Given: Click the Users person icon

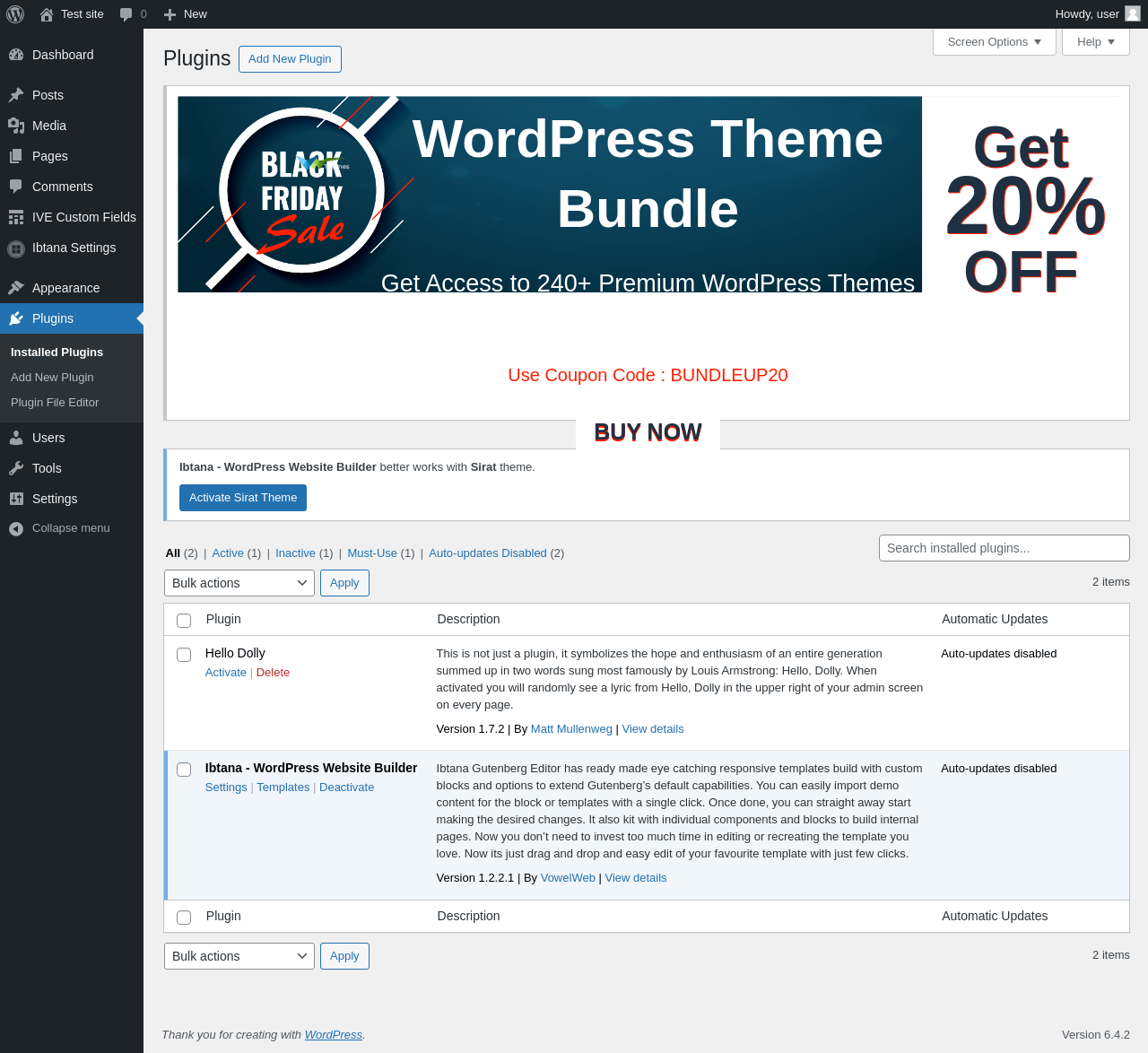Looking at the screenshot, I should [x=16, y=438].
